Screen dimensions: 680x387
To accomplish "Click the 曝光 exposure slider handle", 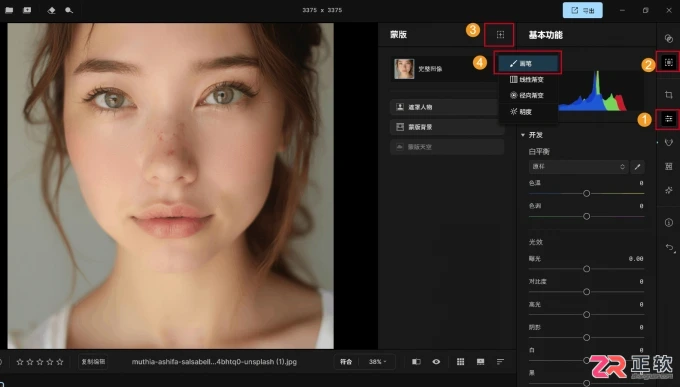I will click(x=586, y=269).
